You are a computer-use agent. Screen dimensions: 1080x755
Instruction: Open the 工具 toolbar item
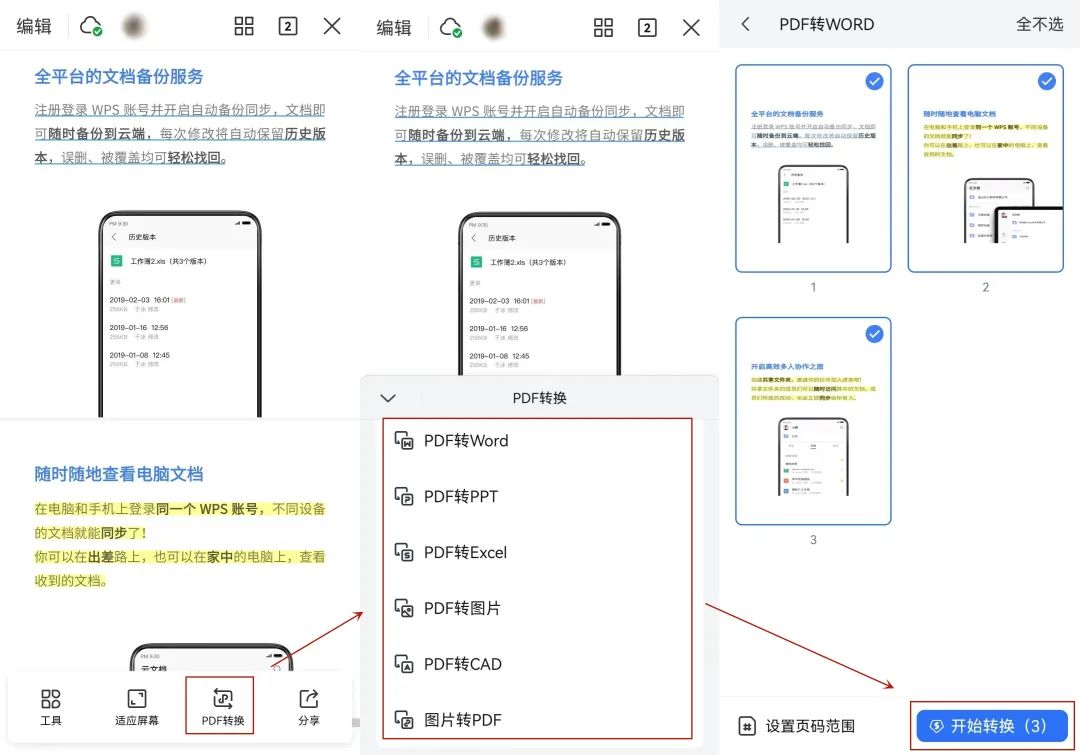(x=51, y=706)
